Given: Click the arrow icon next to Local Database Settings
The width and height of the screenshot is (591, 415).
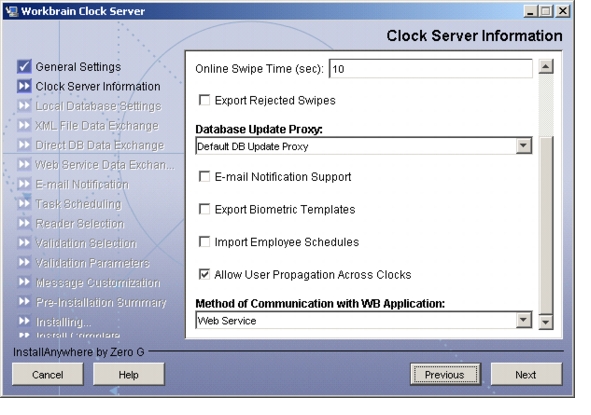Looking at the screenshot, I should [x=24, y=106].
